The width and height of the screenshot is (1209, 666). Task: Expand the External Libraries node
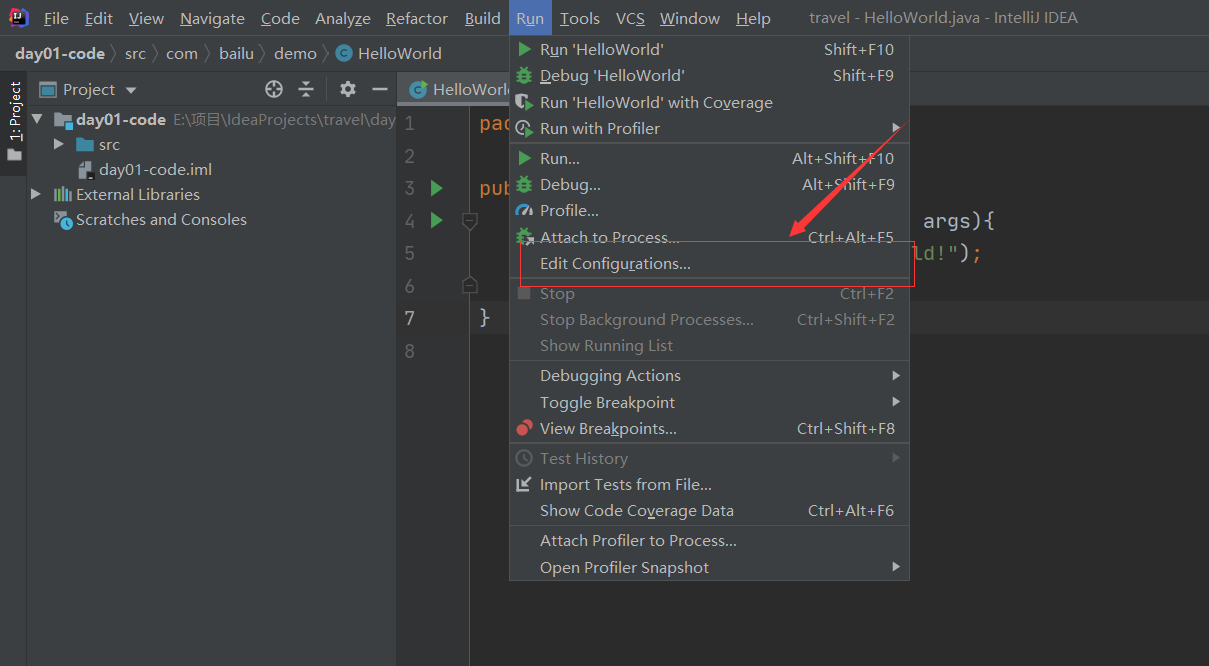pyautogui.click(x=37, y=194)
